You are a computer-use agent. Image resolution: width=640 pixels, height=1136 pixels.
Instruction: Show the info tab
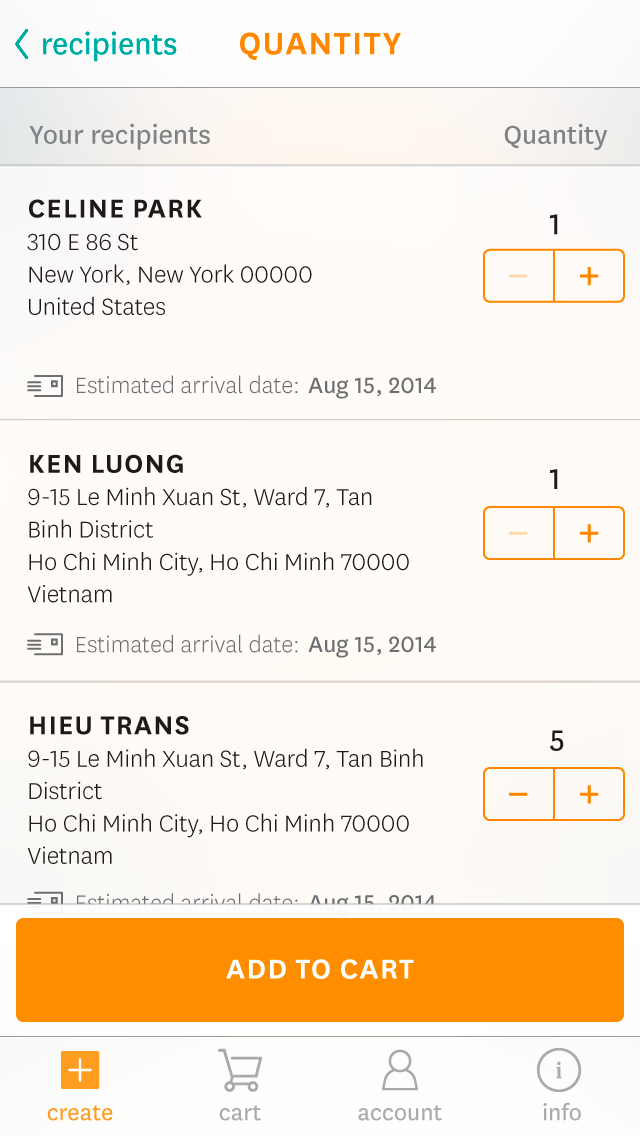[x=560, y=1086]
